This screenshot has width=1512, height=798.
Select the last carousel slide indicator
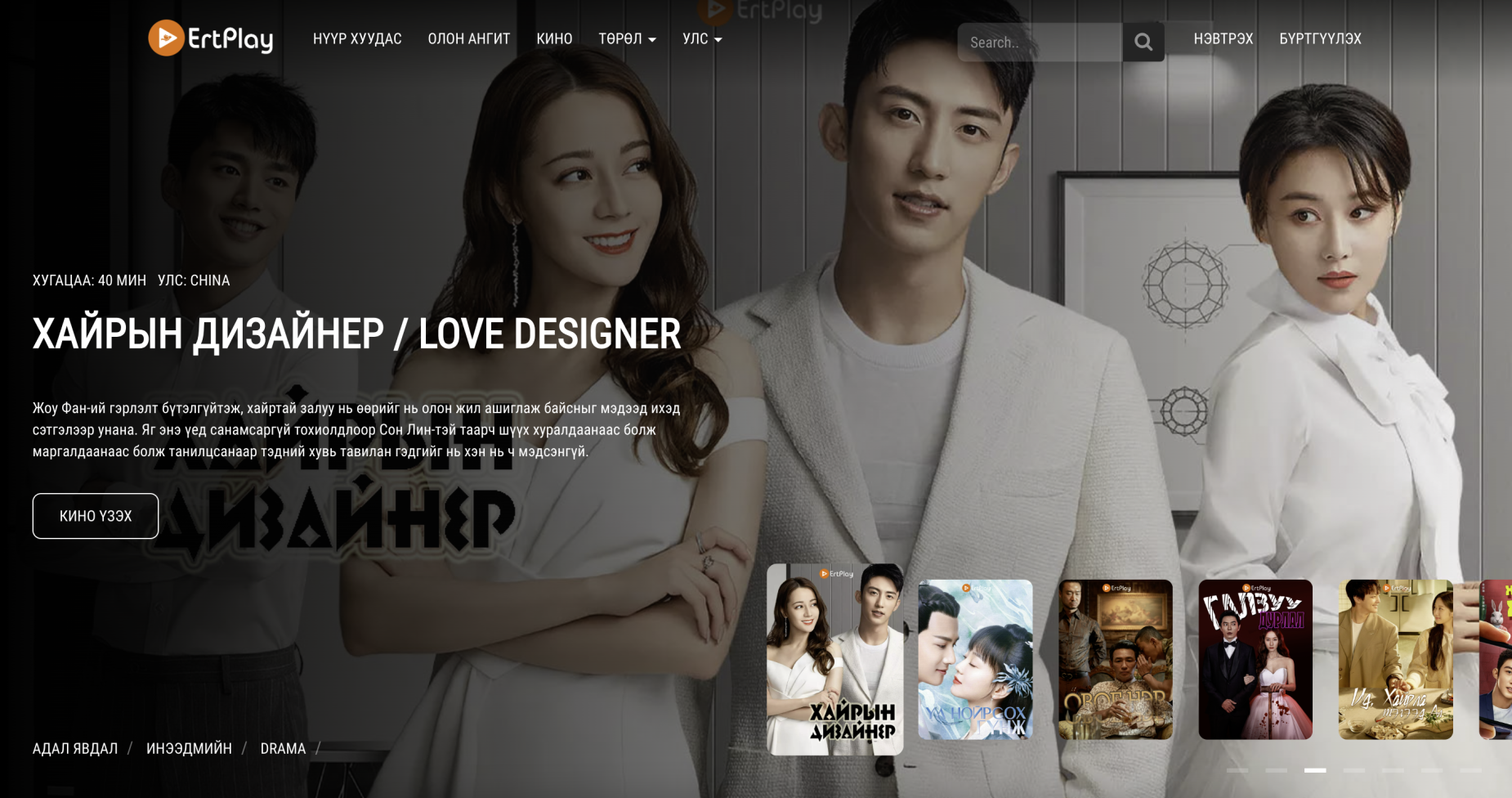tap(1470, 770)
